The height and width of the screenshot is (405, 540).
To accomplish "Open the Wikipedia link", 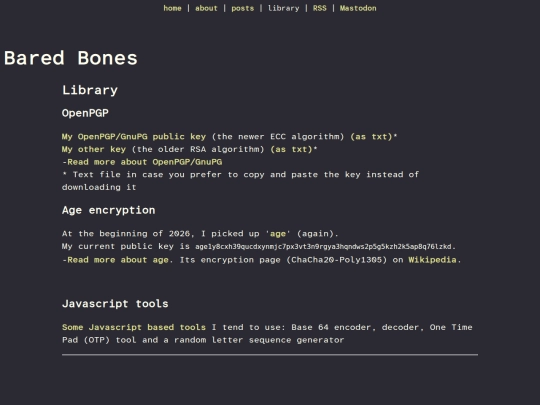I will (432, 260).
